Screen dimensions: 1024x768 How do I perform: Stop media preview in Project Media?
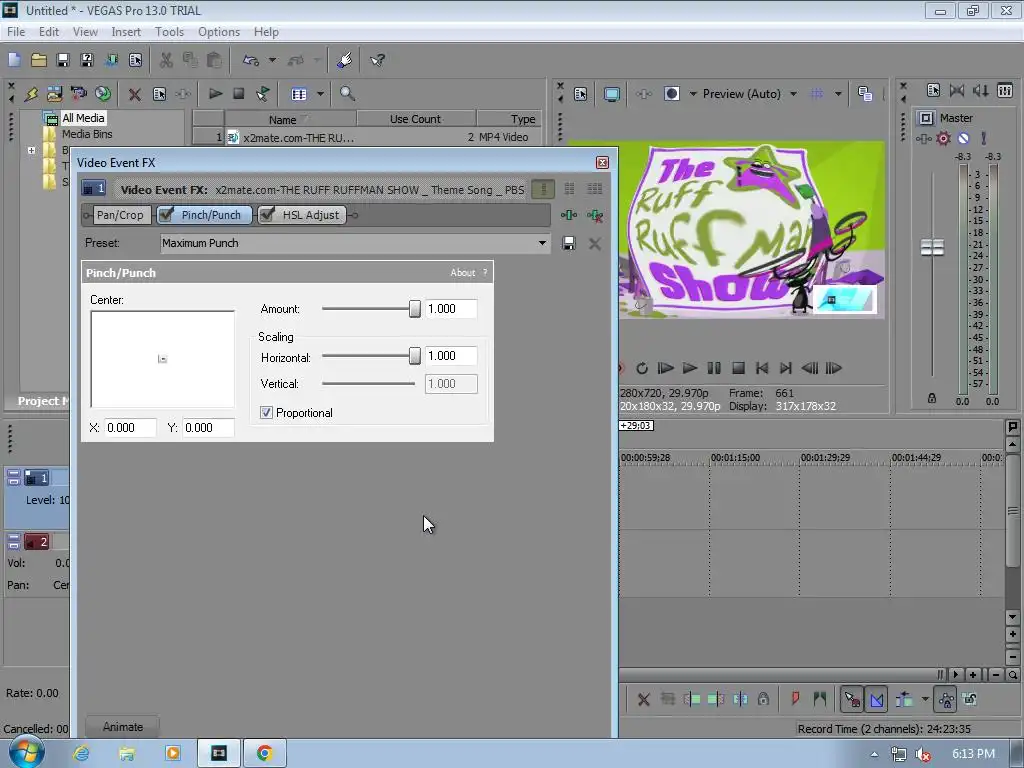(x=238, y=93)
